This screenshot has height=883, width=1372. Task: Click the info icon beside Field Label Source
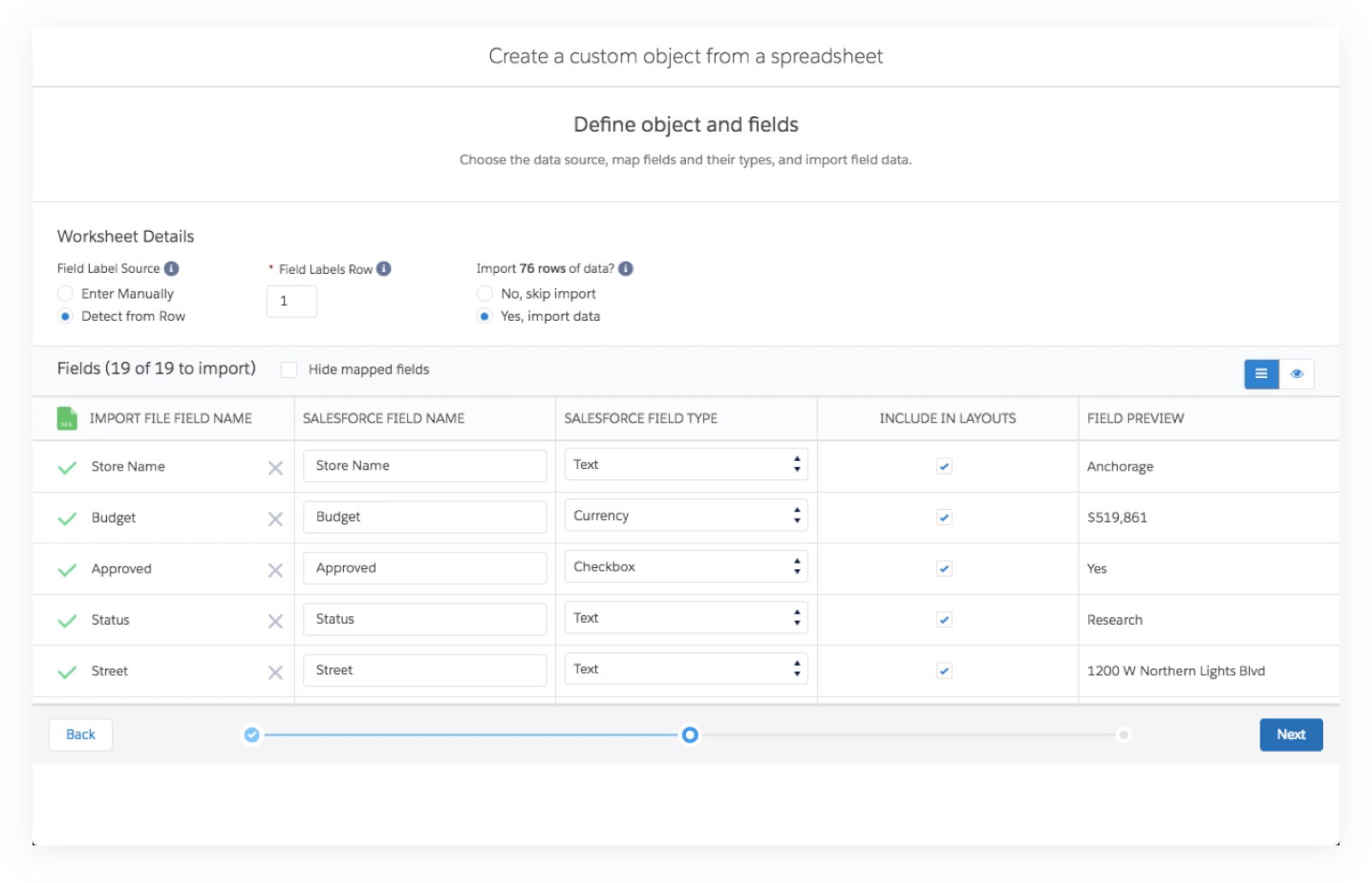click(171, 269)
